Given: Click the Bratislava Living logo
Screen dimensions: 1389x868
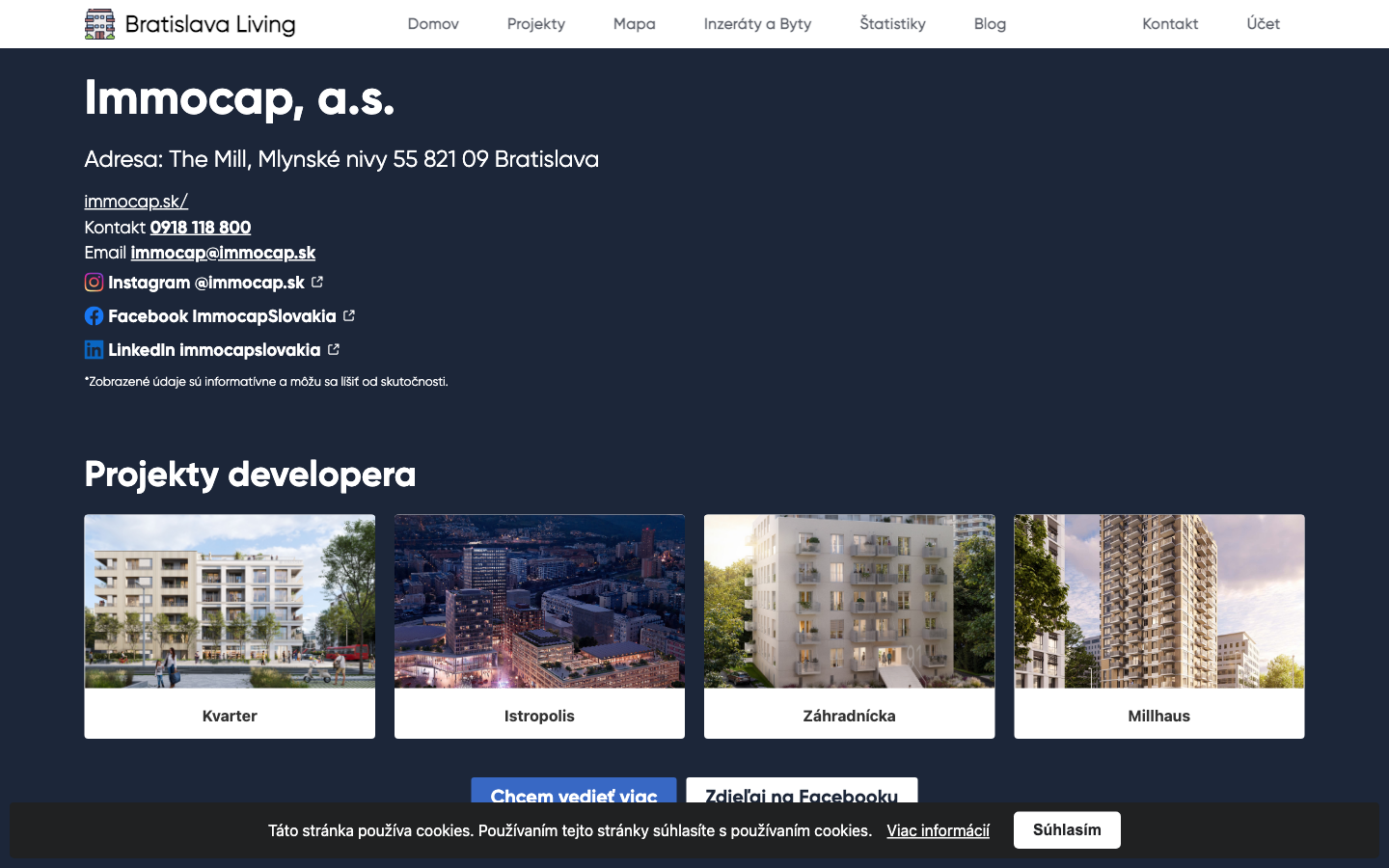Looking at the screenshot, I should (x=190, y=23).
